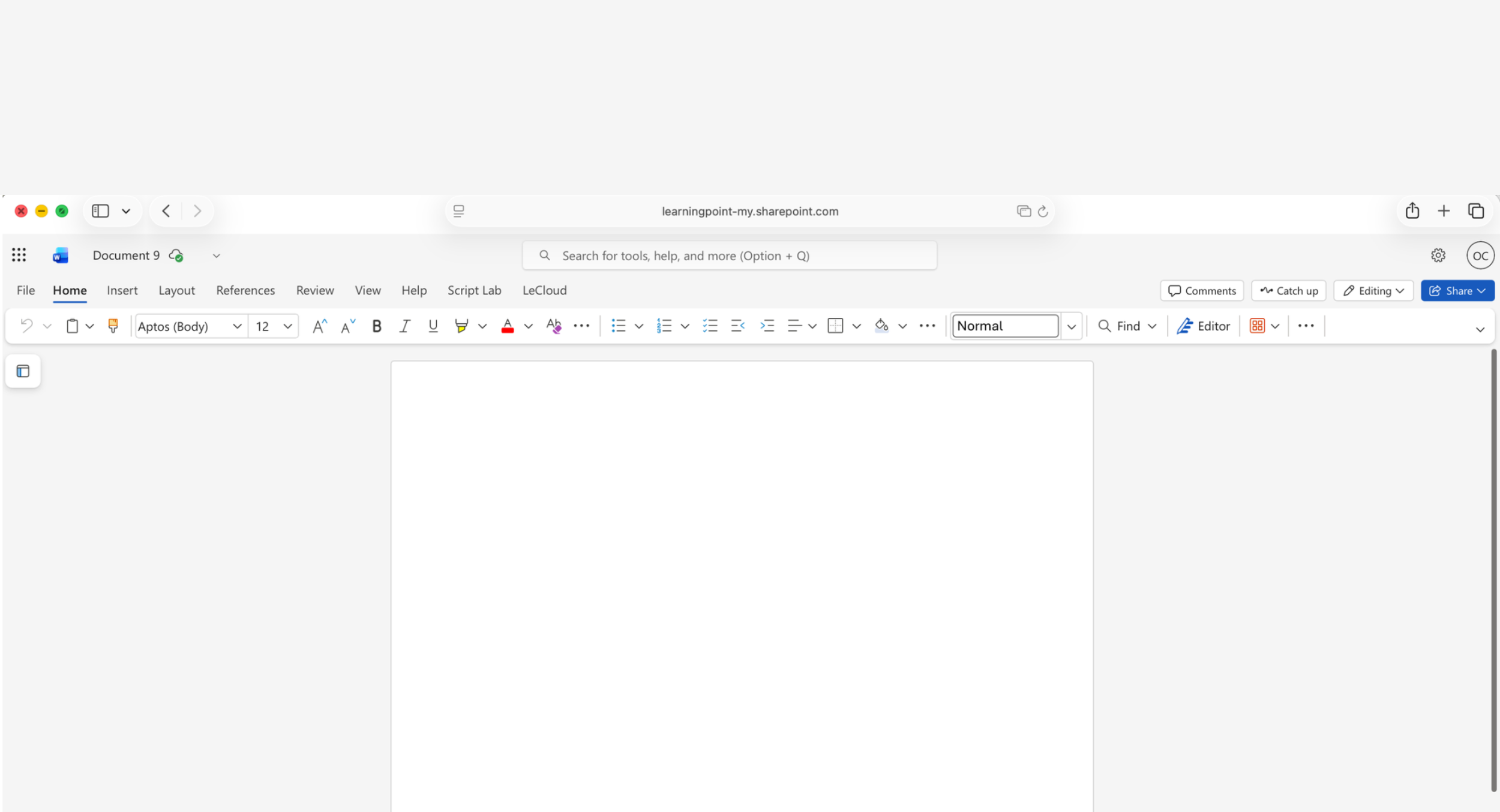Open the Microsoft 365 app launcher grid
Screen dimensions: 1500x812
pos(19,255)
